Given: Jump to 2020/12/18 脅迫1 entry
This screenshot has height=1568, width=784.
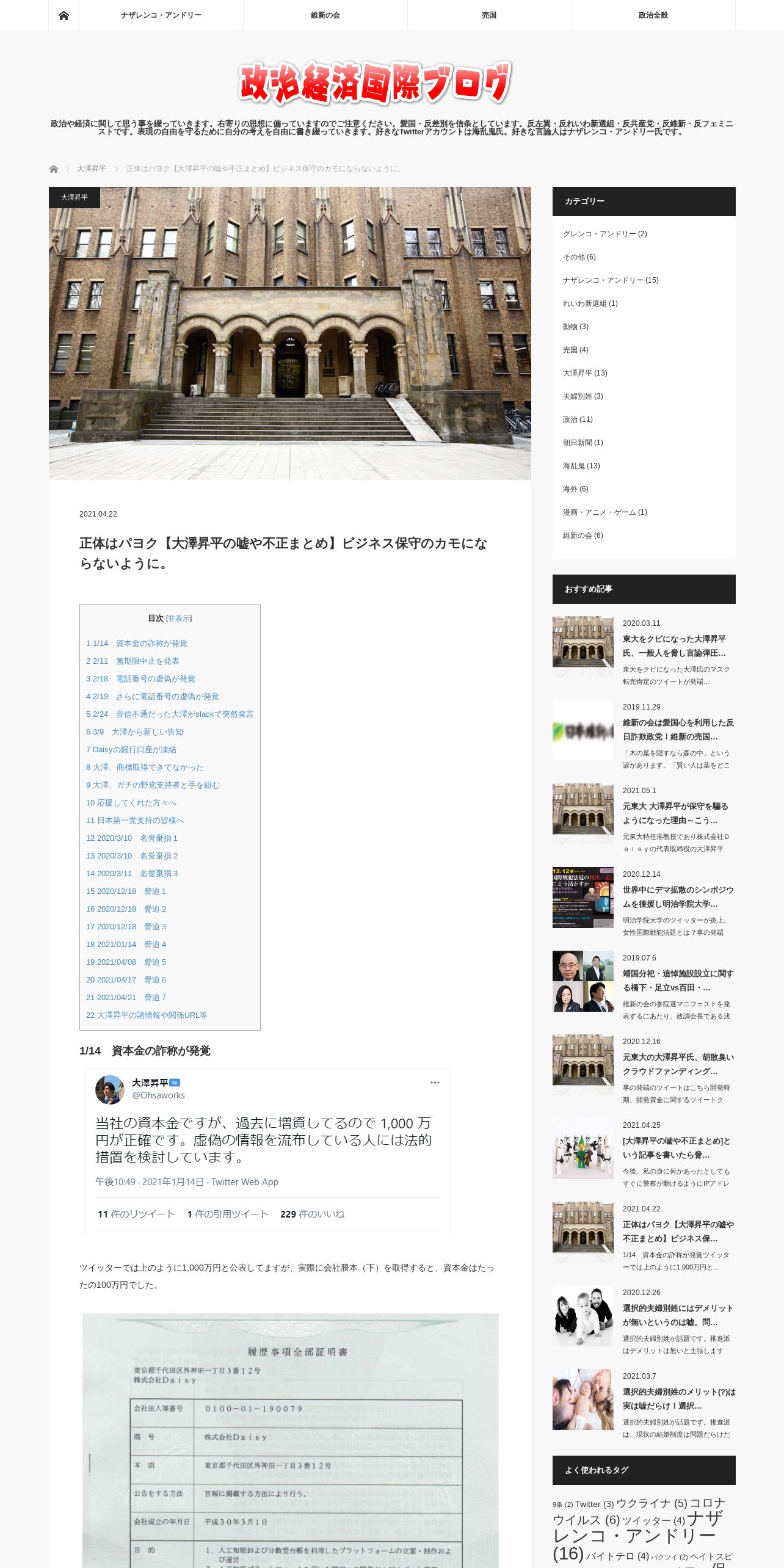Looking at the screenshot, I should pos(126,891).
